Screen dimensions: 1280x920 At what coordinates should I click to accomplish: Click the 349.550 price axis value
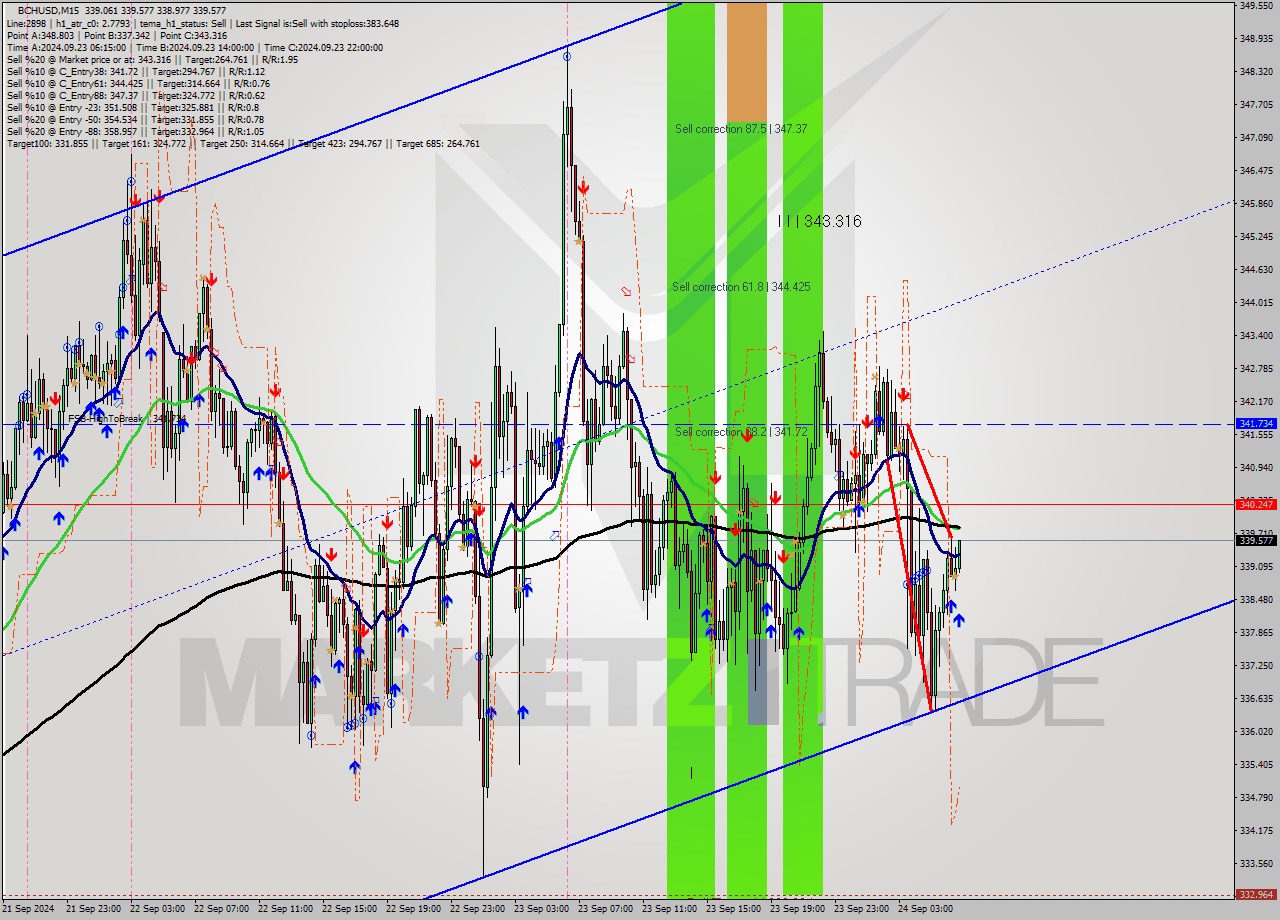coord(1257,6)
